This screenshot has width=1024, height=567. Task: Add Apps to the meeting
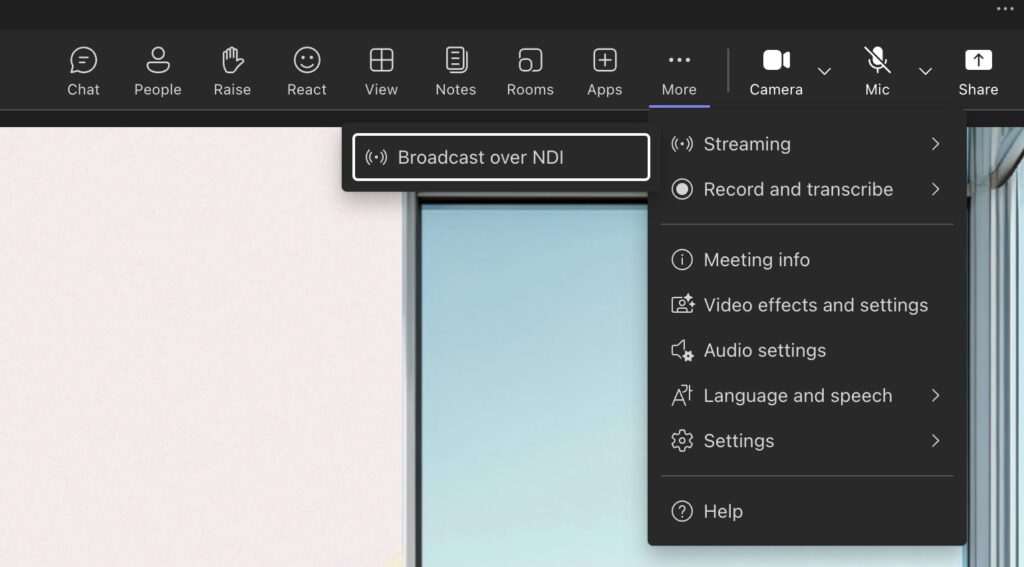pos(604,71)
